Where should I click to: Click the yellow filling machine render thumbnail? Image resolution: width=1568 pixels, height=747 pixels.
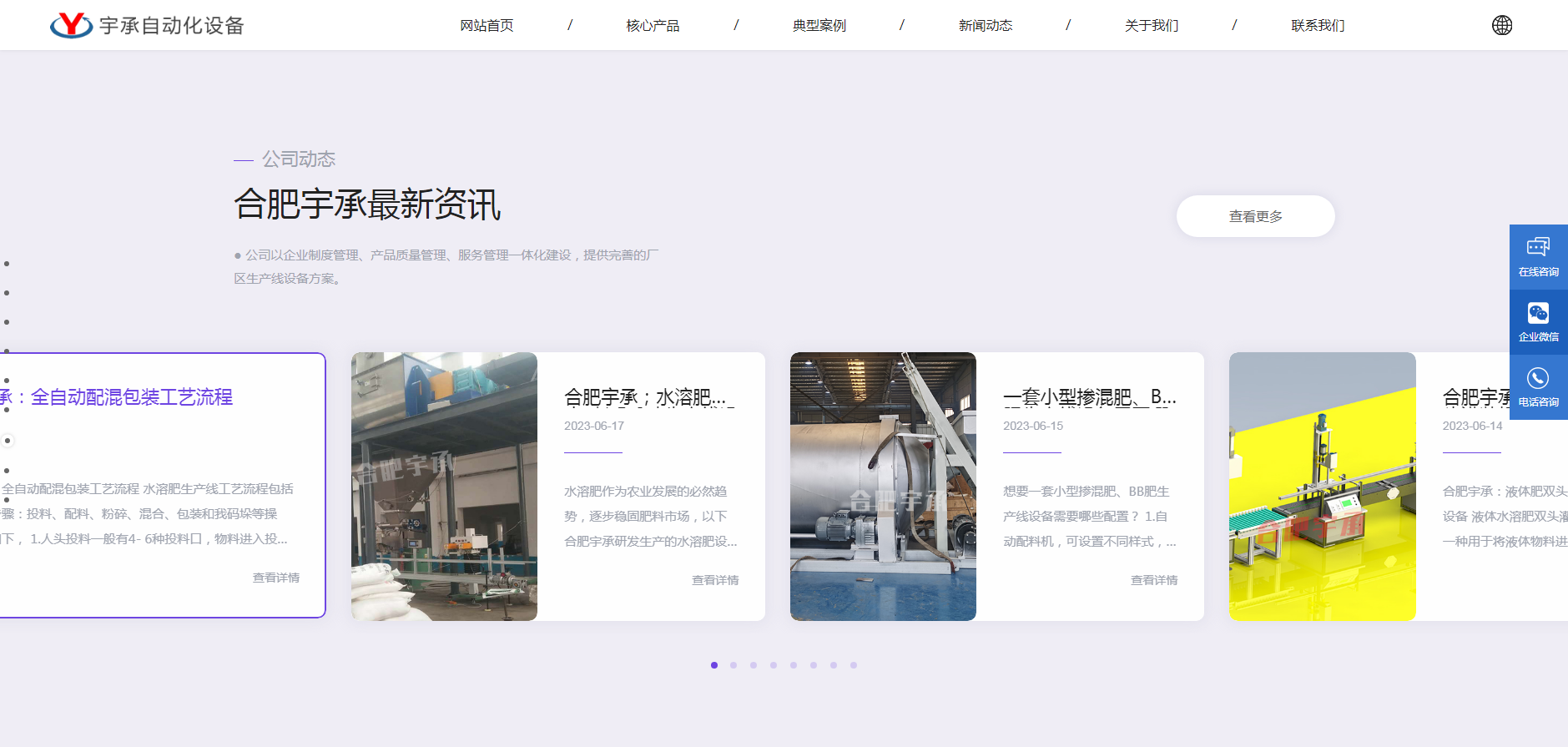pyautogui.click(x=1322, y=486)
